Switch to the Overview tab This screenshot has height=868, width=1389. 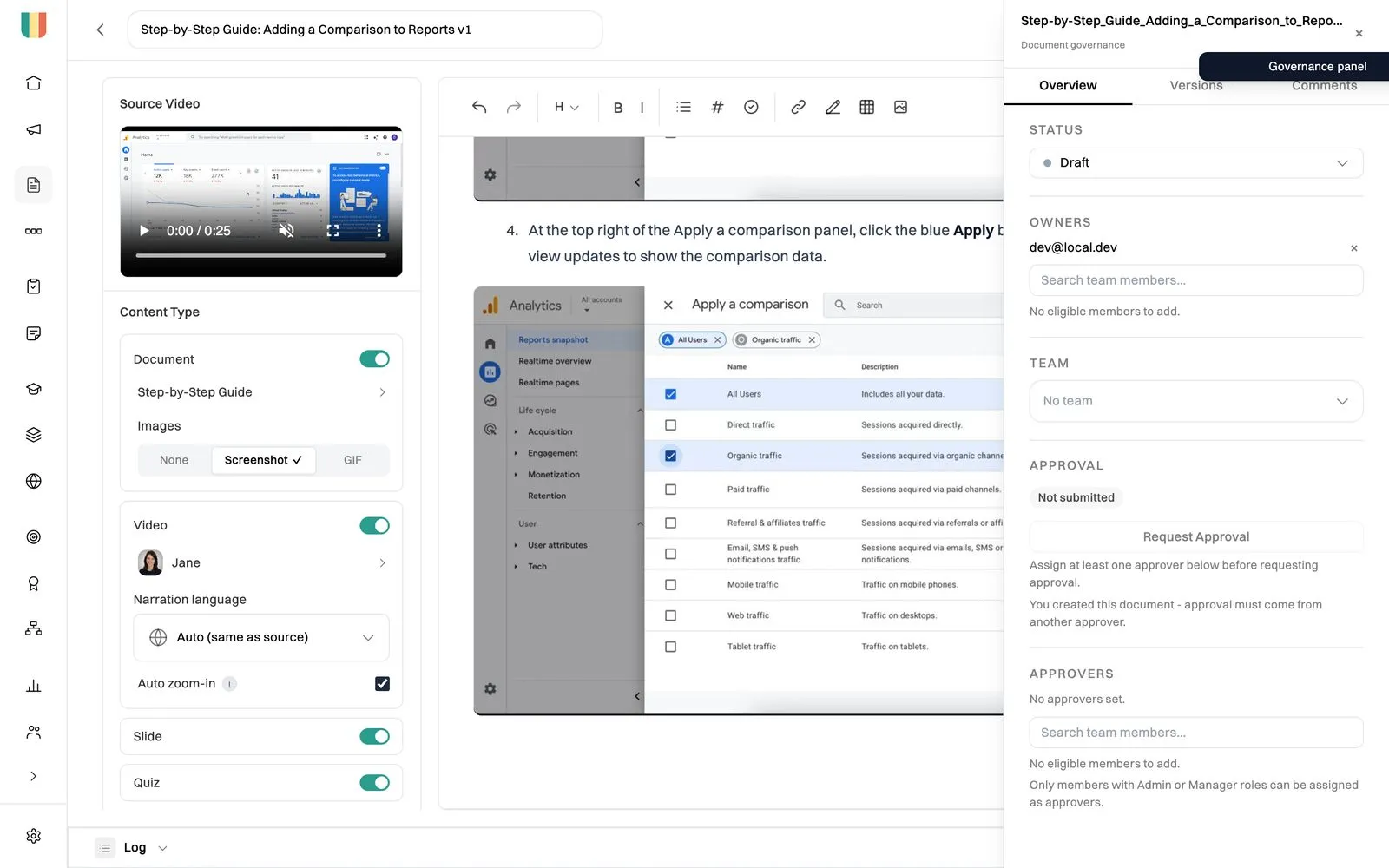(x=1068, y=85)
